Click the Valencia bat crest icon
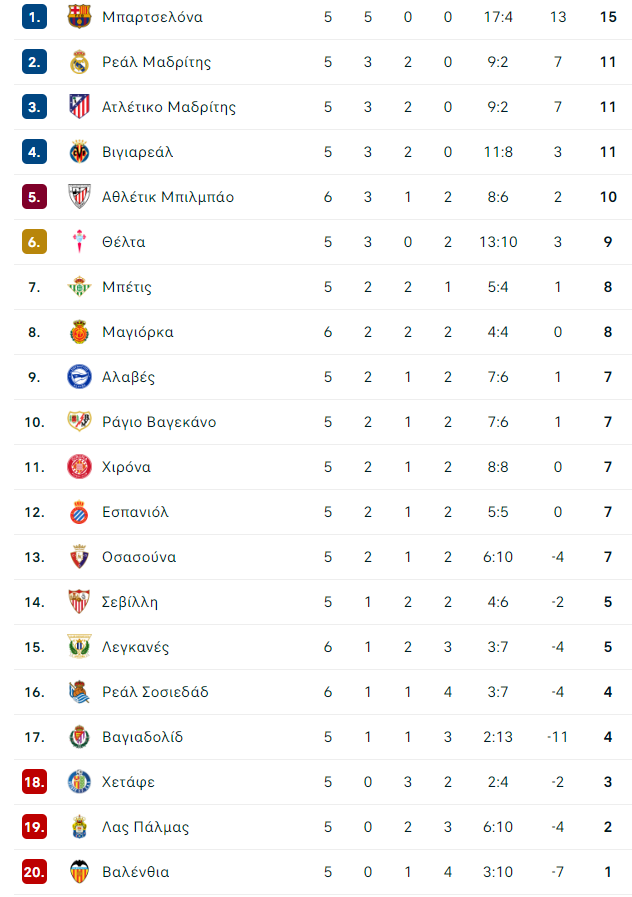This screenshot has height=897, width=632. coord(79,872)
